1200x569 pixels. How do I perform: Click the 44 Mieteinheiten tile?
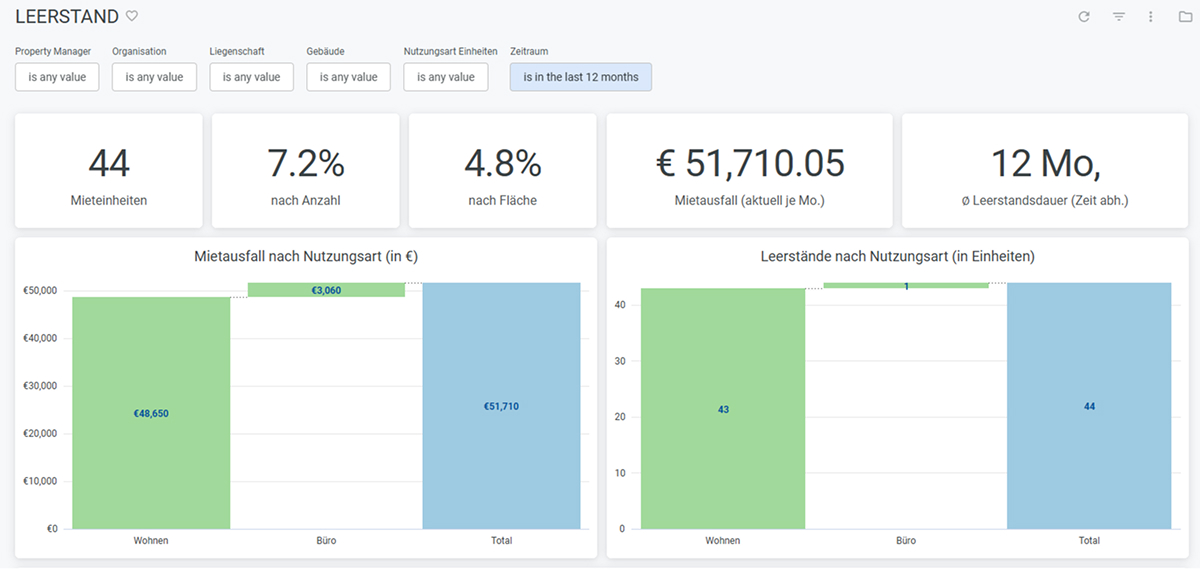109,170
